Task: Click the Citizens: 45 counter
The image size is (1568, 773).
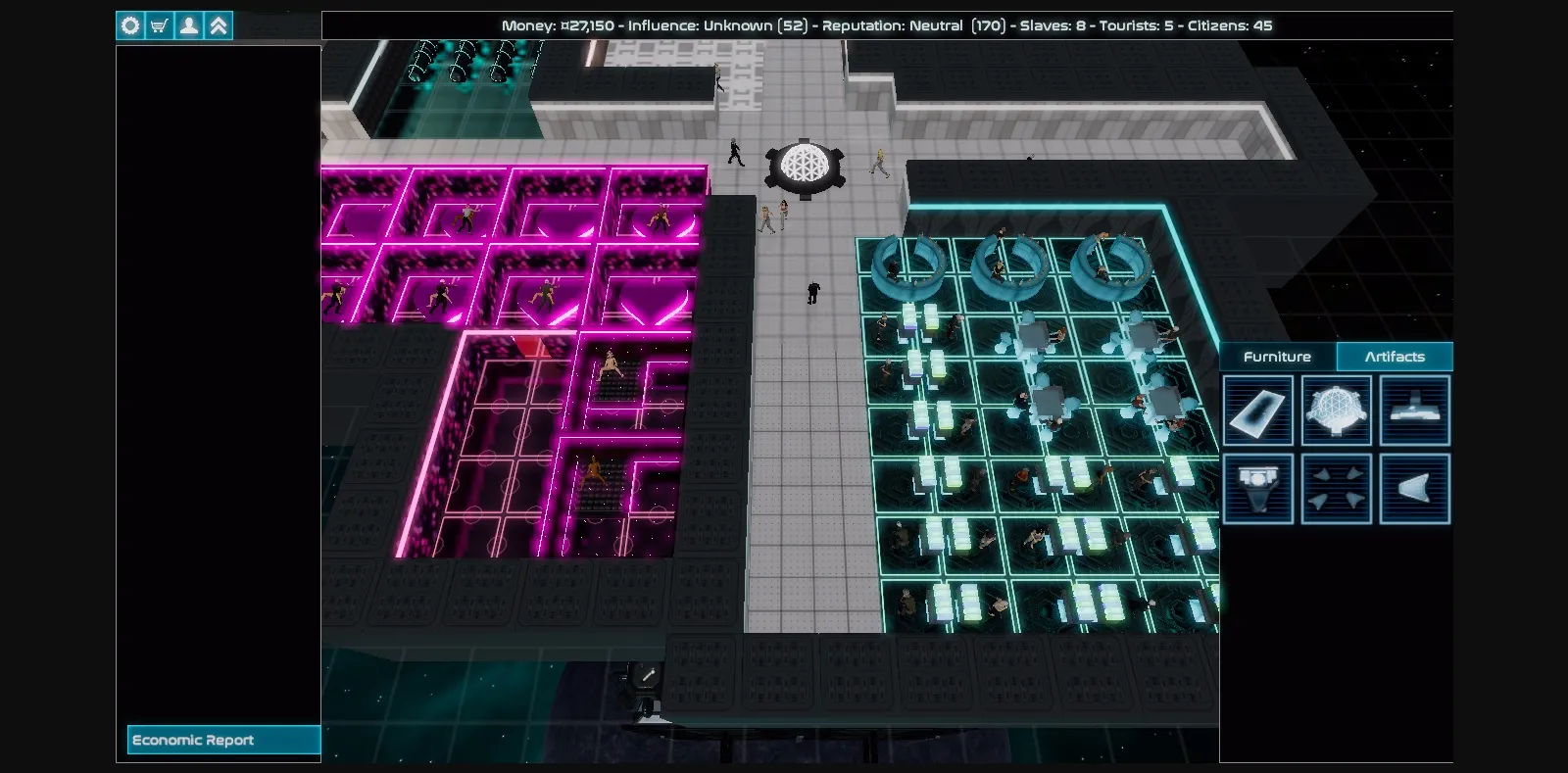Action: click(1229, 25)
